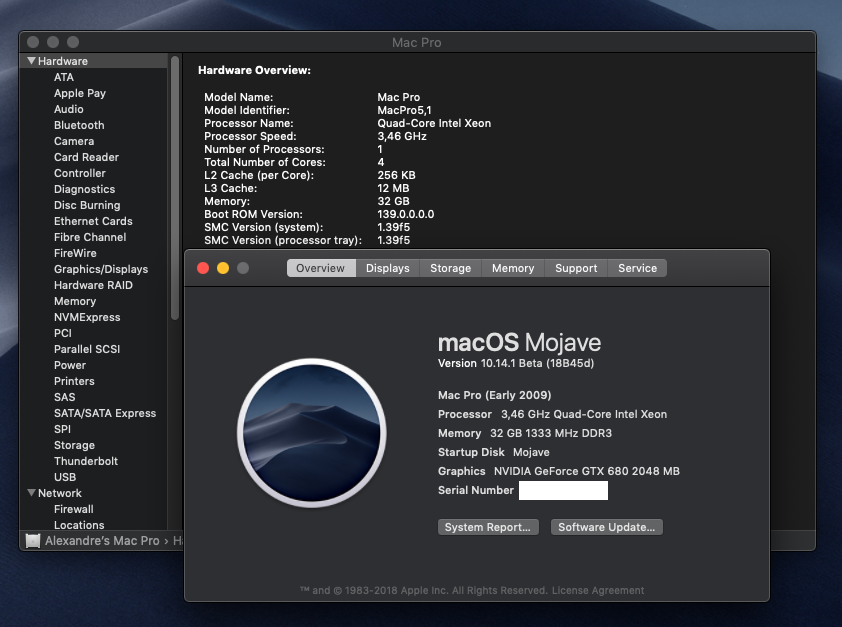Select Ethernet Cards in the sidebar
The width and height of the screenshot is (842, 627).
pos(93,221)
